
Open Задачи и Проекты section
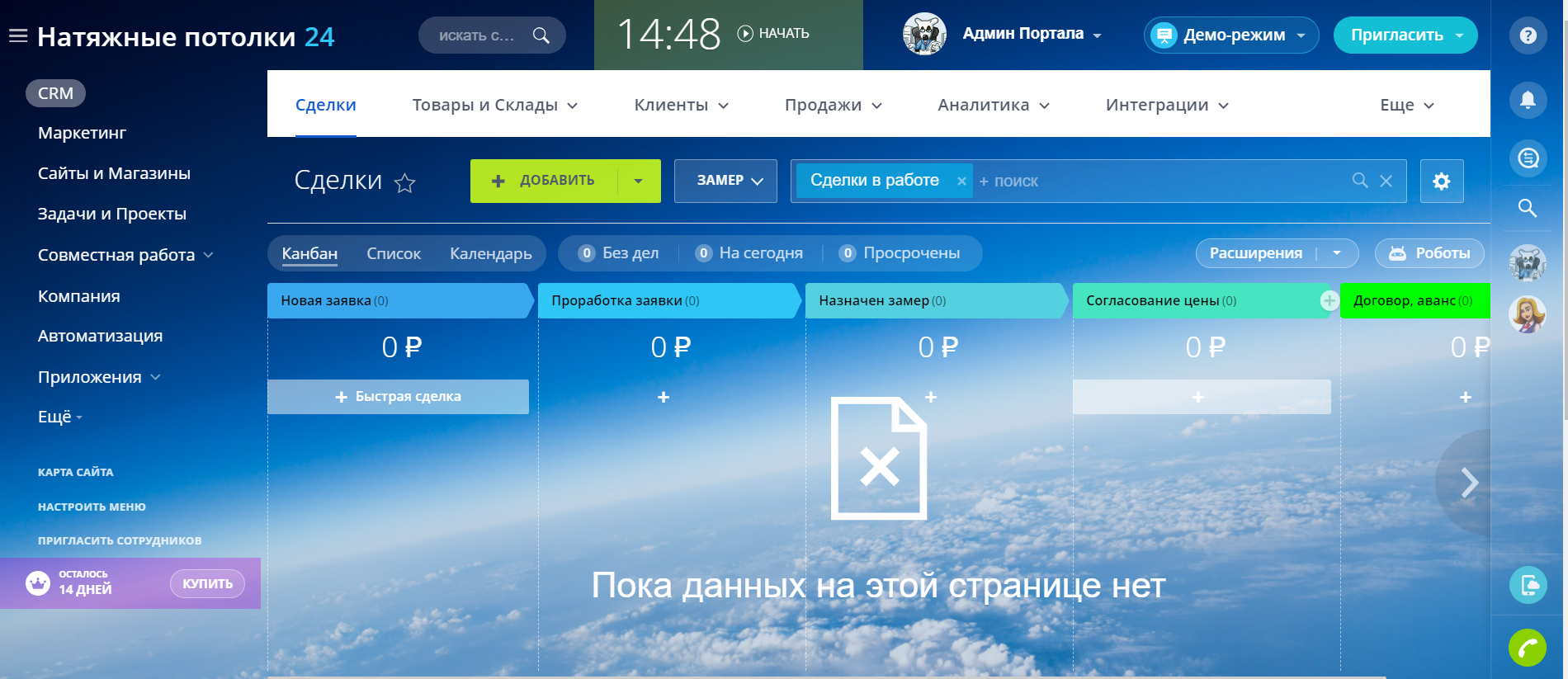[x=112, y=214]
